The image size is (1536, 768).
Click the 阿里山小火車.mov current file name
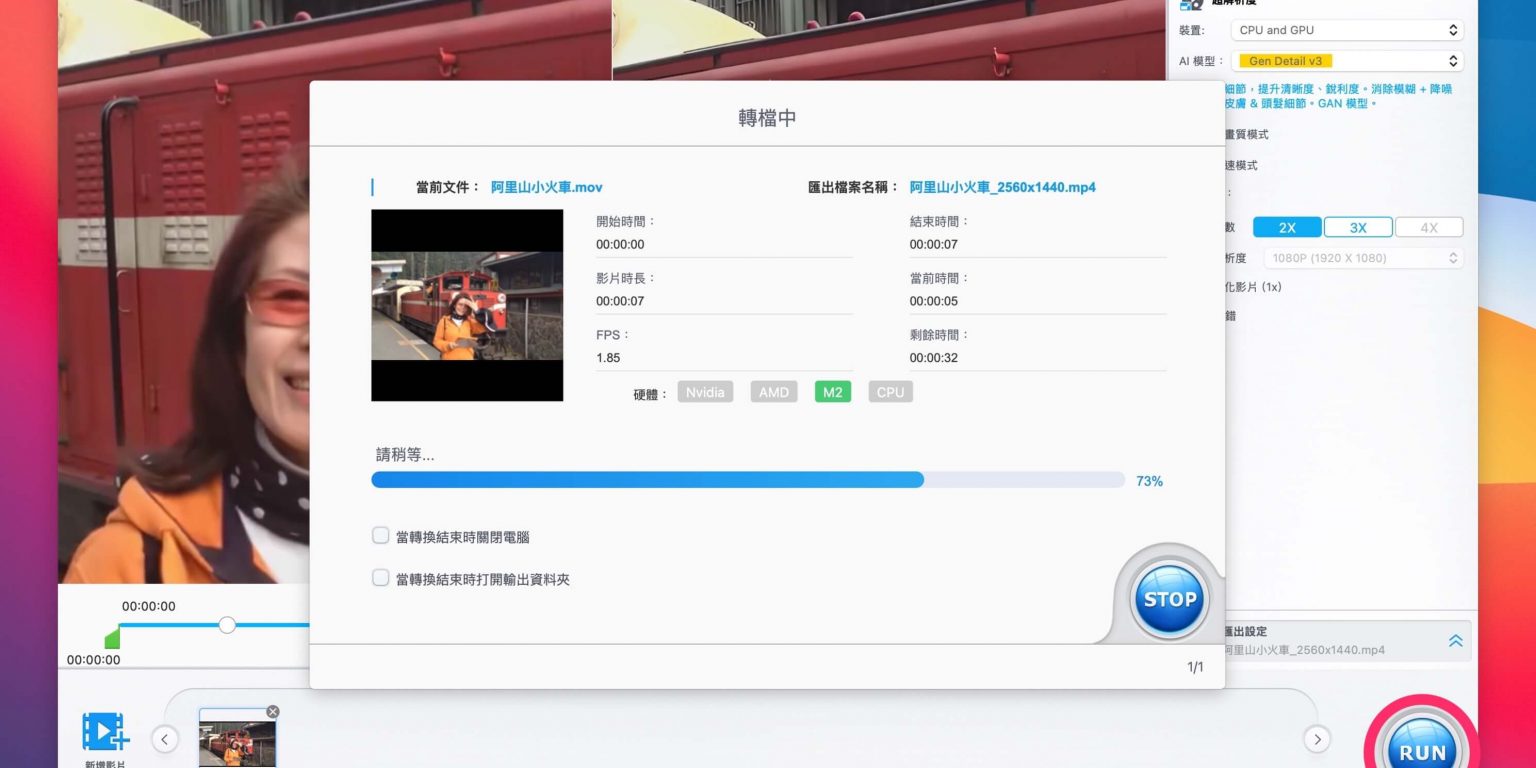546,187
